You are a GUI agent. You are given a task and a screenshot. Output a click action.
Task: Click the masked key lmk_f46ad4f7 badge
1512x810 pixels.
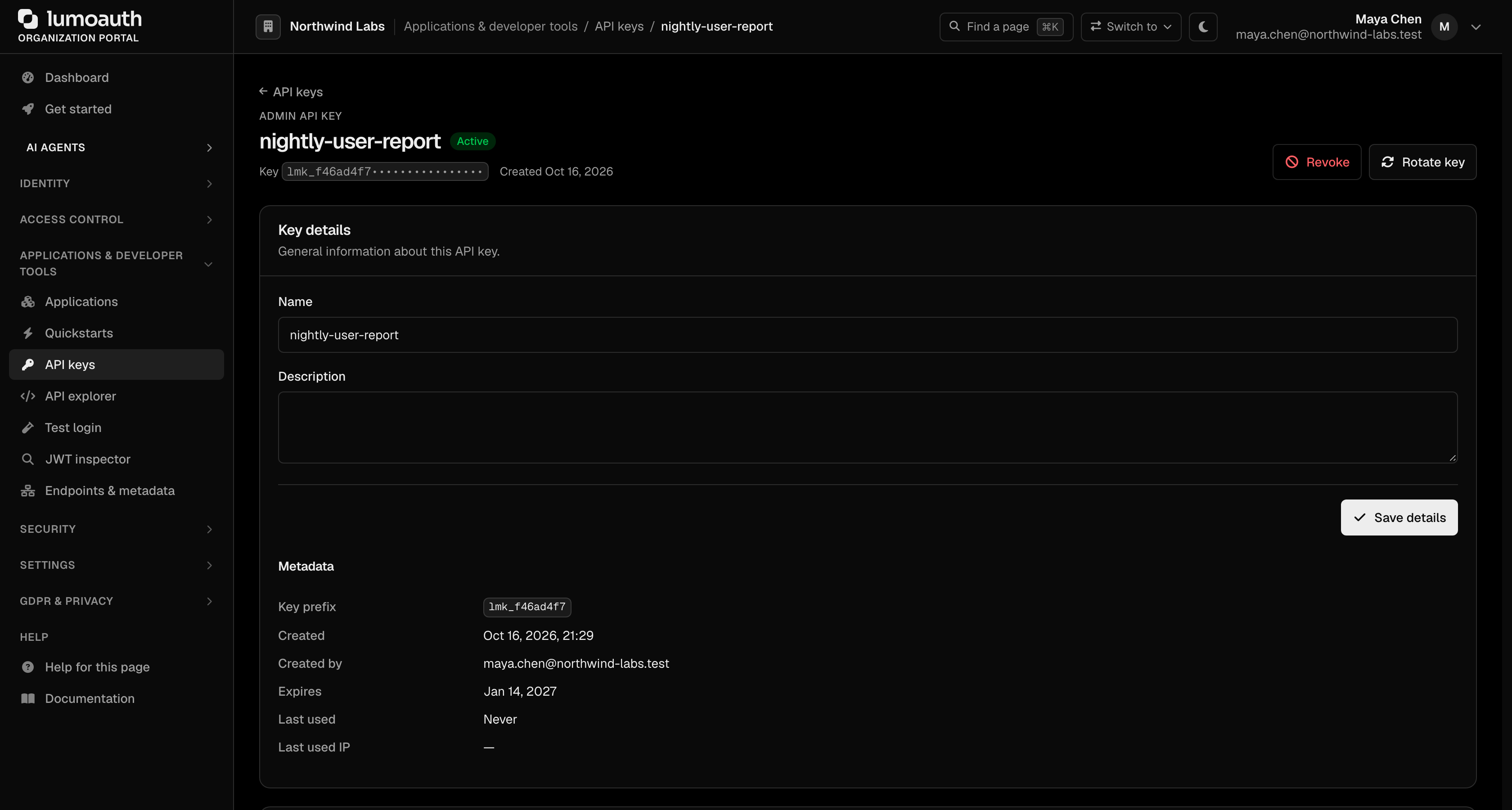pyautogui.click(x=385, y=171)
